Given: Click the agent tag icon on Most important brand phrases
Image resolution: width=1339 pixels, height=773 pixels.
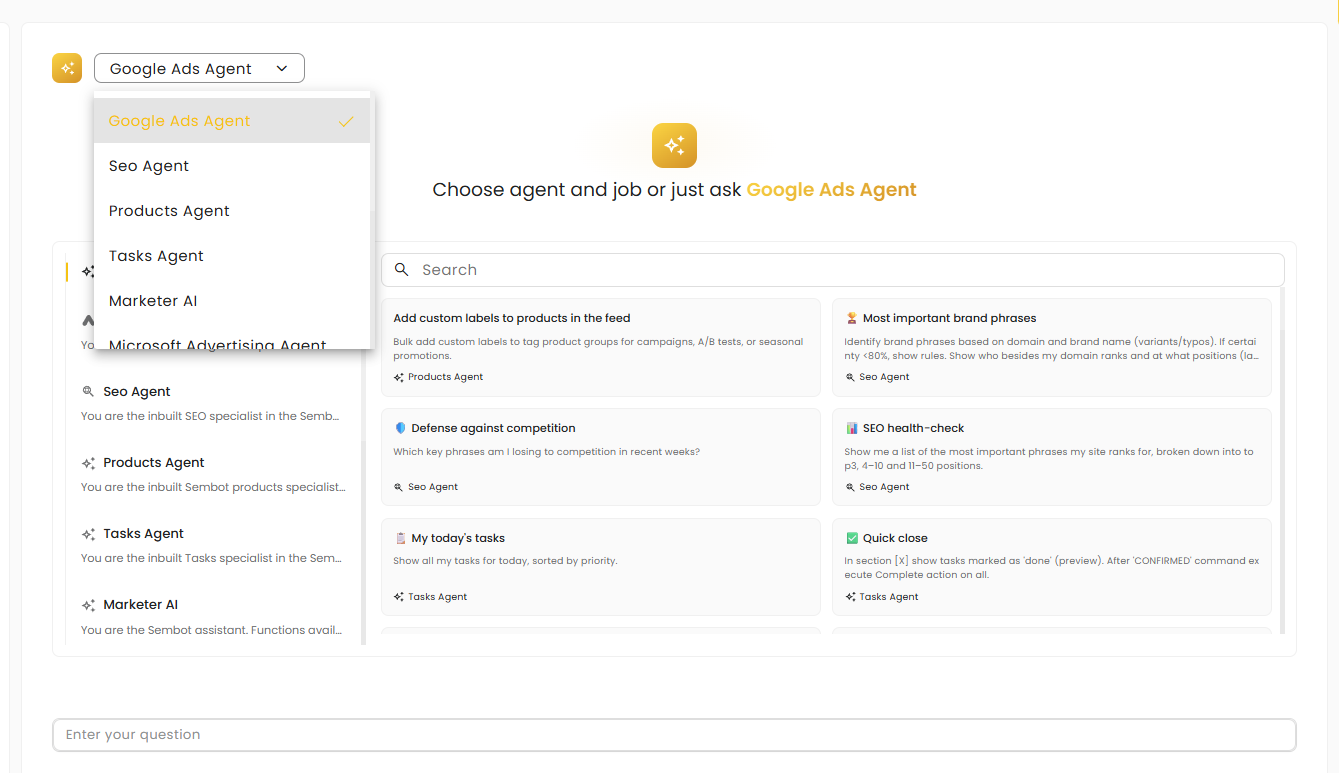Looking at the screenshot, I should 850,377.
